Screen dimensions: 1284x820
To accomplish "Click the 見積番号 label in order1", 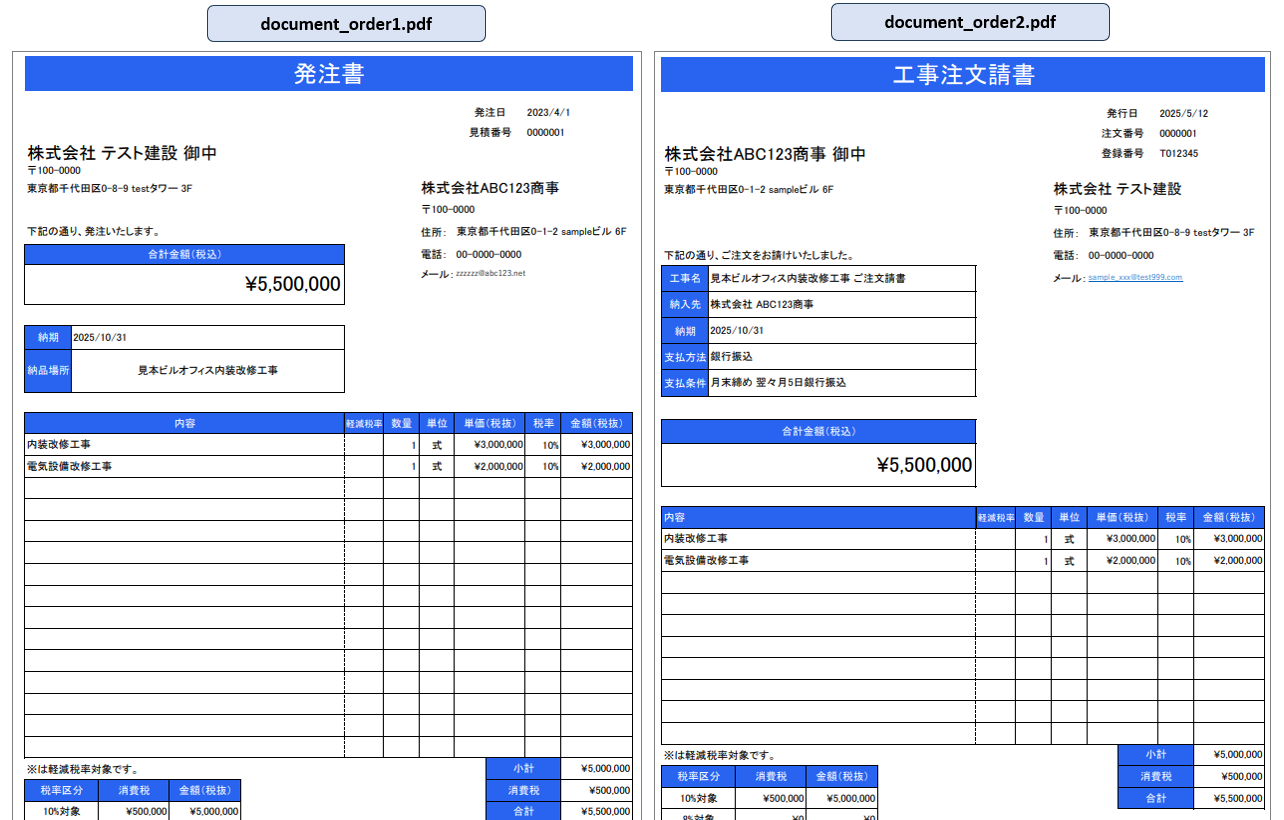I will (x=490, y=132).
